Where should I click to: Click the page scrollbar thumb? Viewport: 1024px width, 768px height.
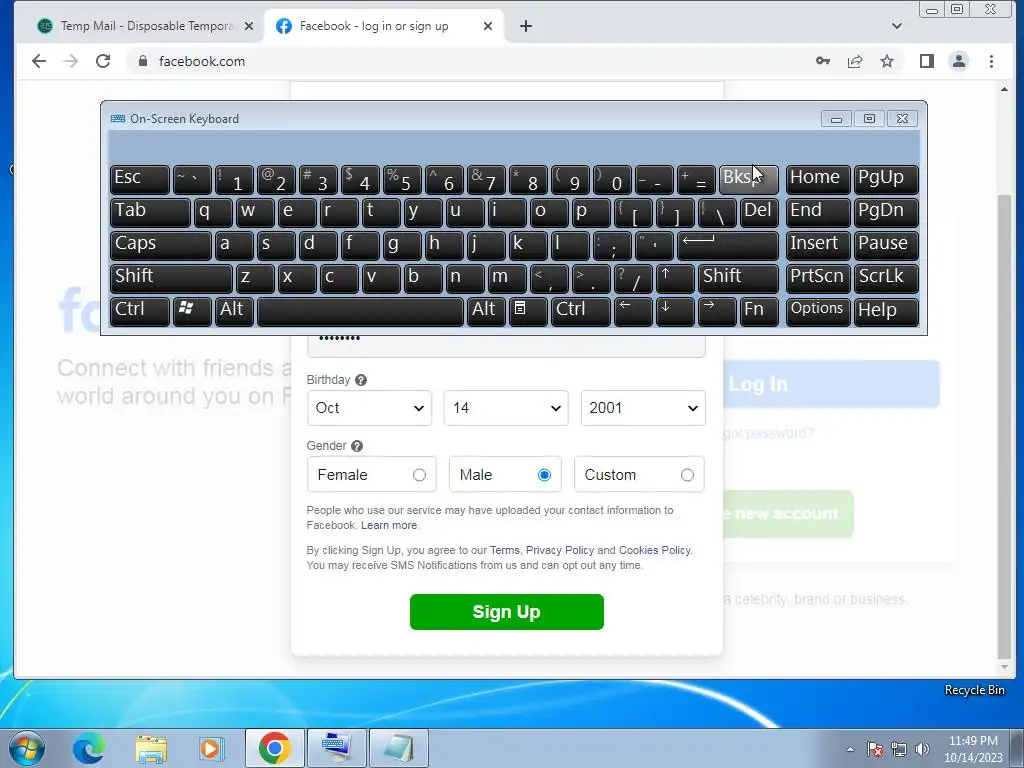click(x=1004, y=428)
